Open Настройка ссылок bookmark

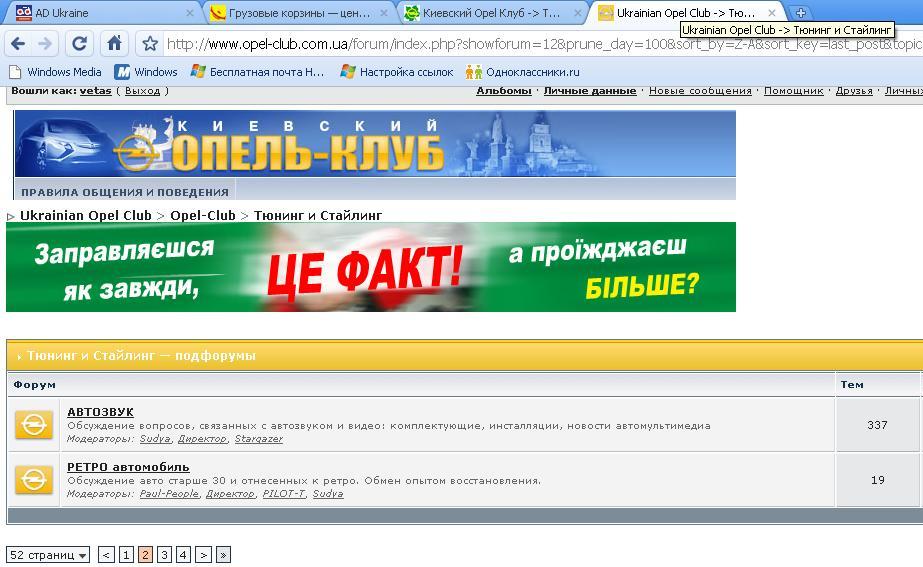point(397,72)
